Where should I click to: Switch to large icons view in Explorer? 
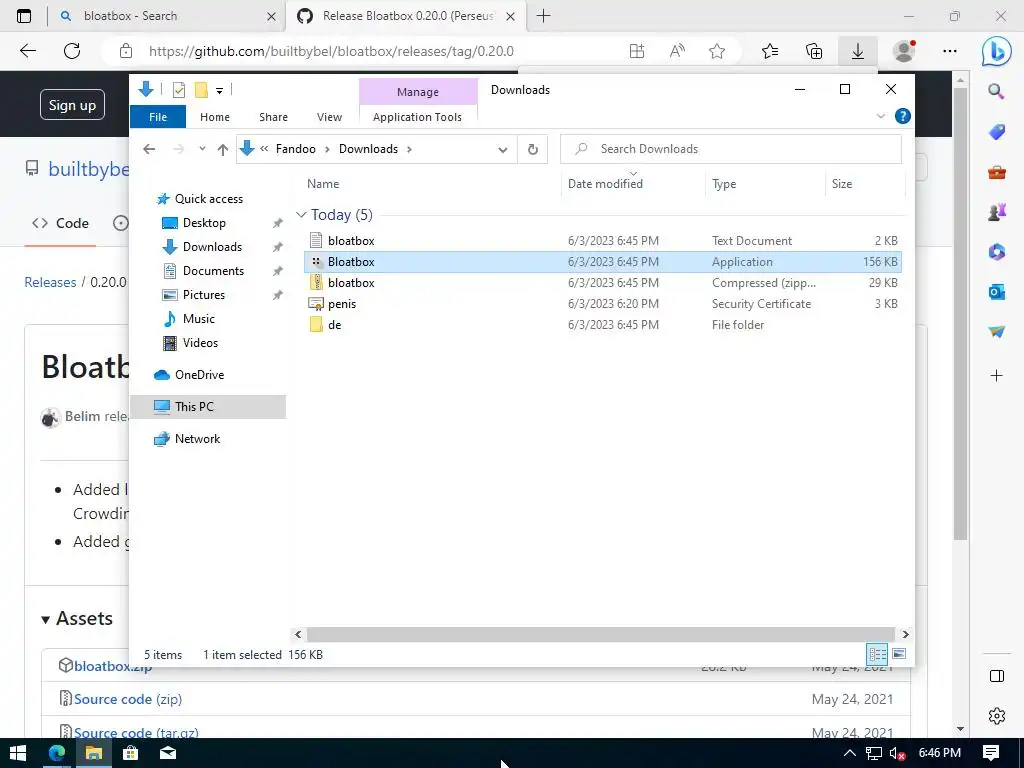click(x=899, y=654)
